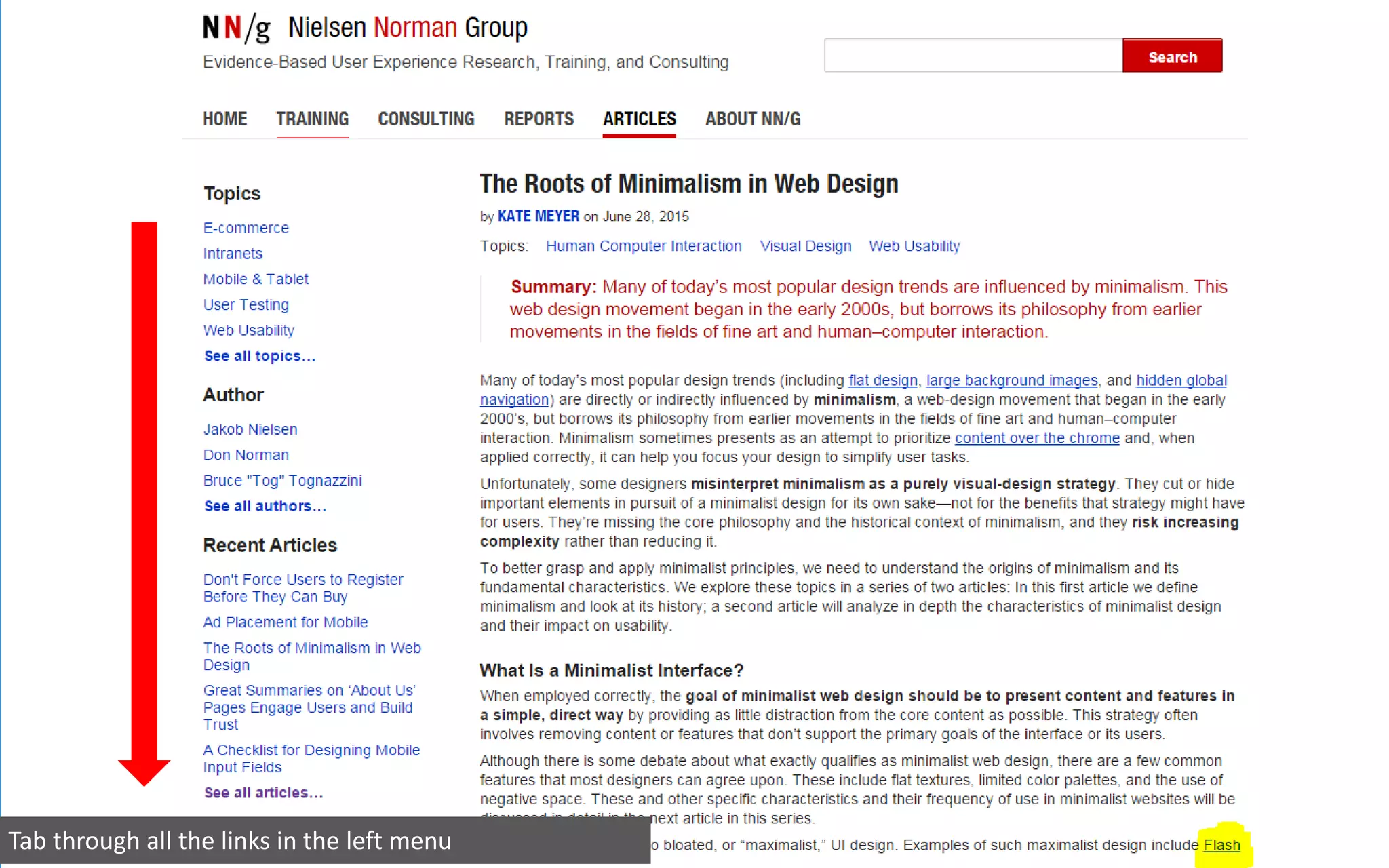Click the highlighted Flash link
This screenshot has width=1389, height=868.
tap(1221, 845)
